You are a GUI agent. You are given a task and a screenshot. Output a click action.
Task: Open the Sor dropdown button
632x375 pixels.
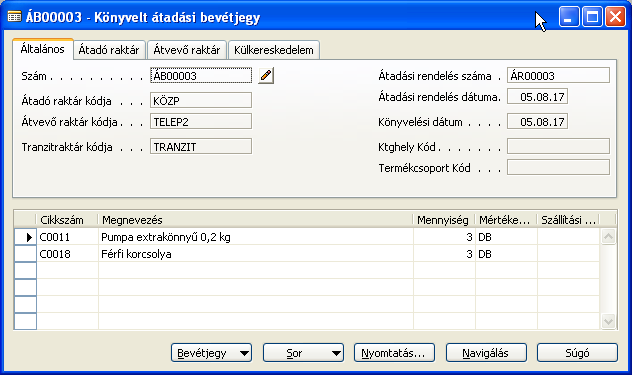(x=303, y=353)
